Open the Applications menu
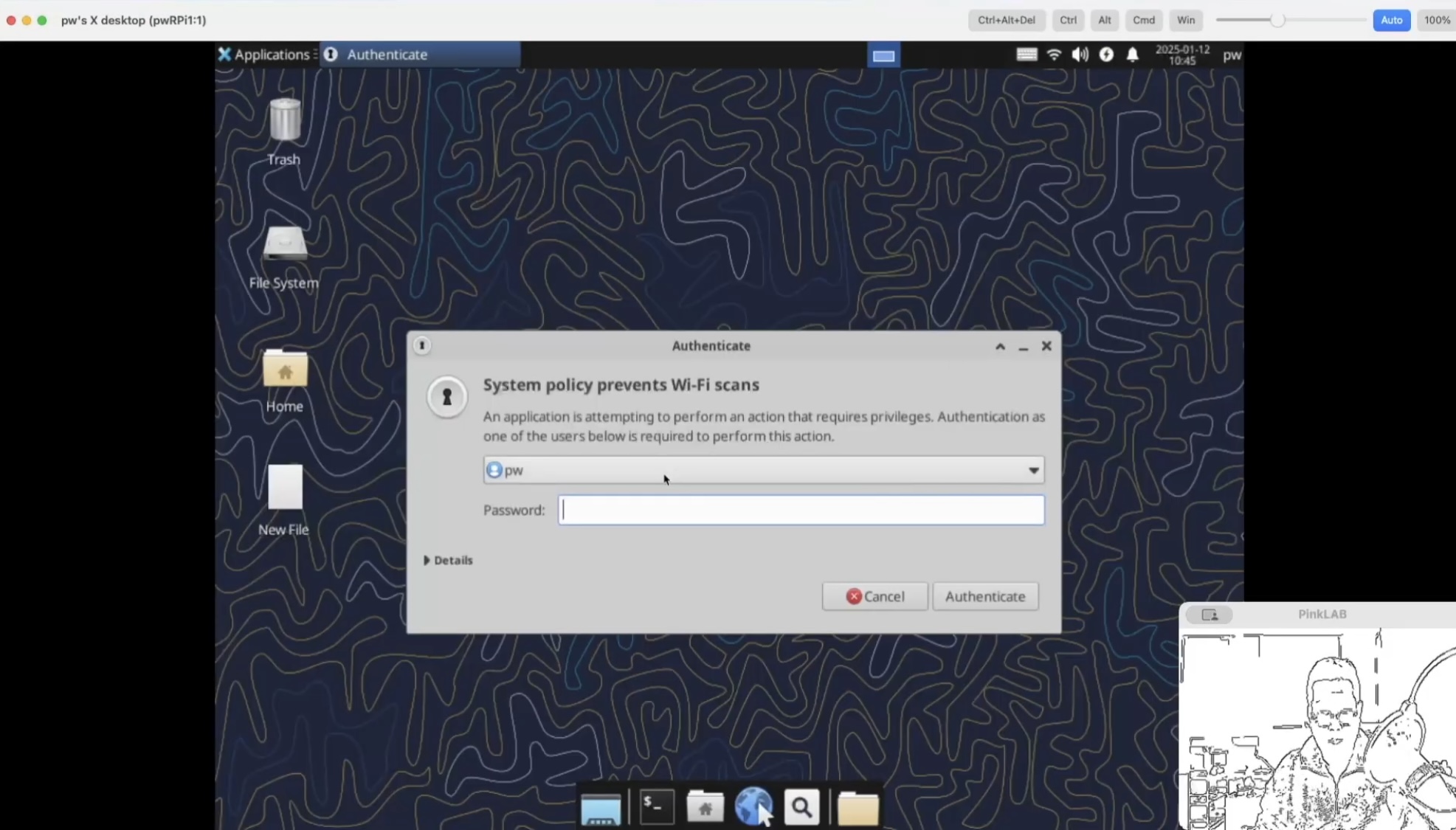This screenshot has height=830, width=1456. click(263, 55)
